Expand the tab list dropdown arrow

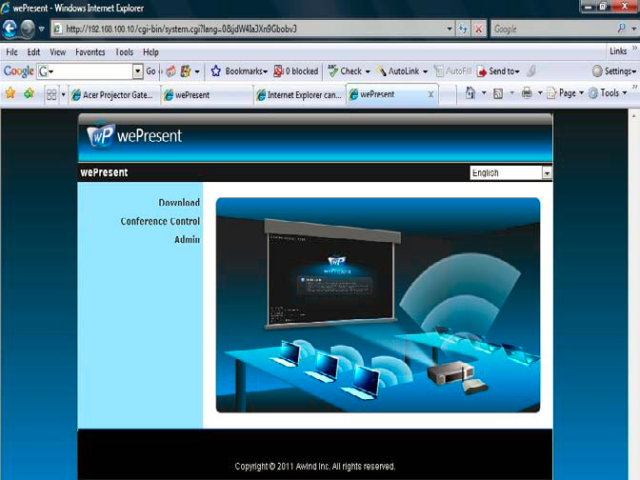(x=63, y=95)
